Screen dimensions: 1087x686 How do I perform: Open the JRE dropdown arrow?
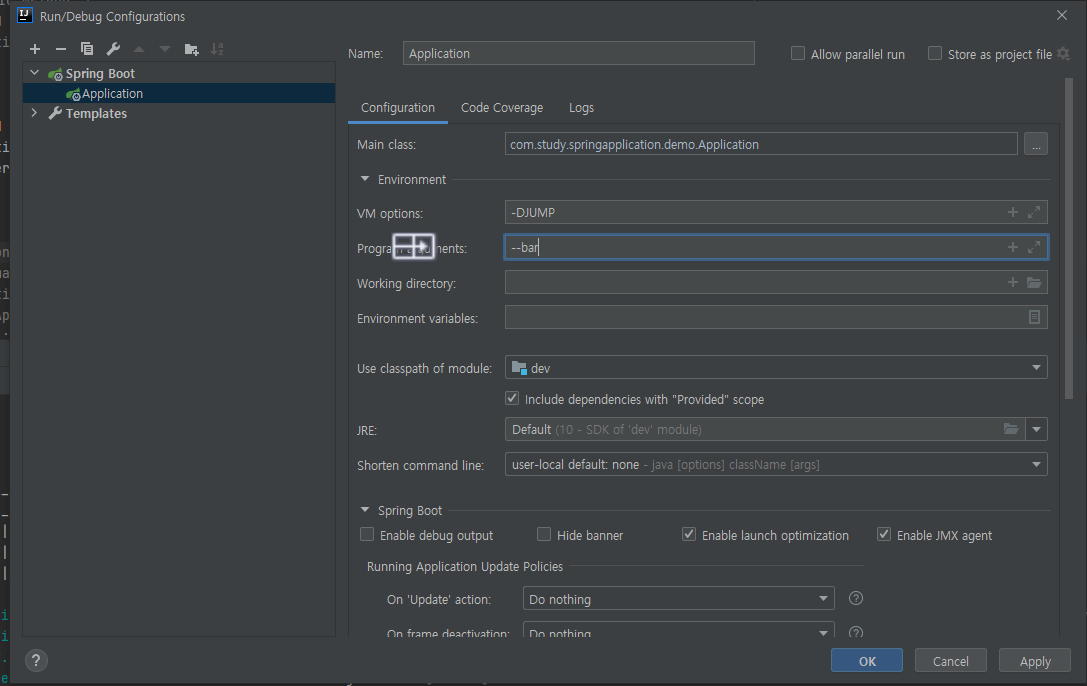[x=1036, y=429]
